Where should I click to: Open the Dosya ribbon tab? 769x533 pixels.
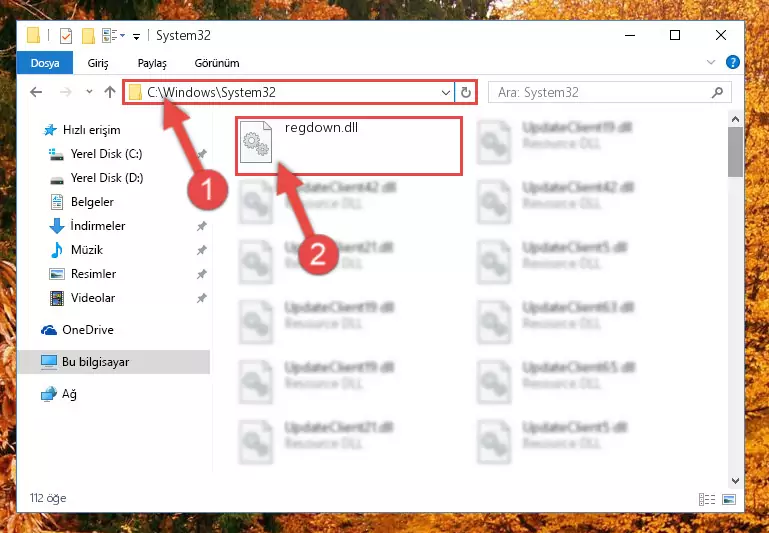pos(45,63)
